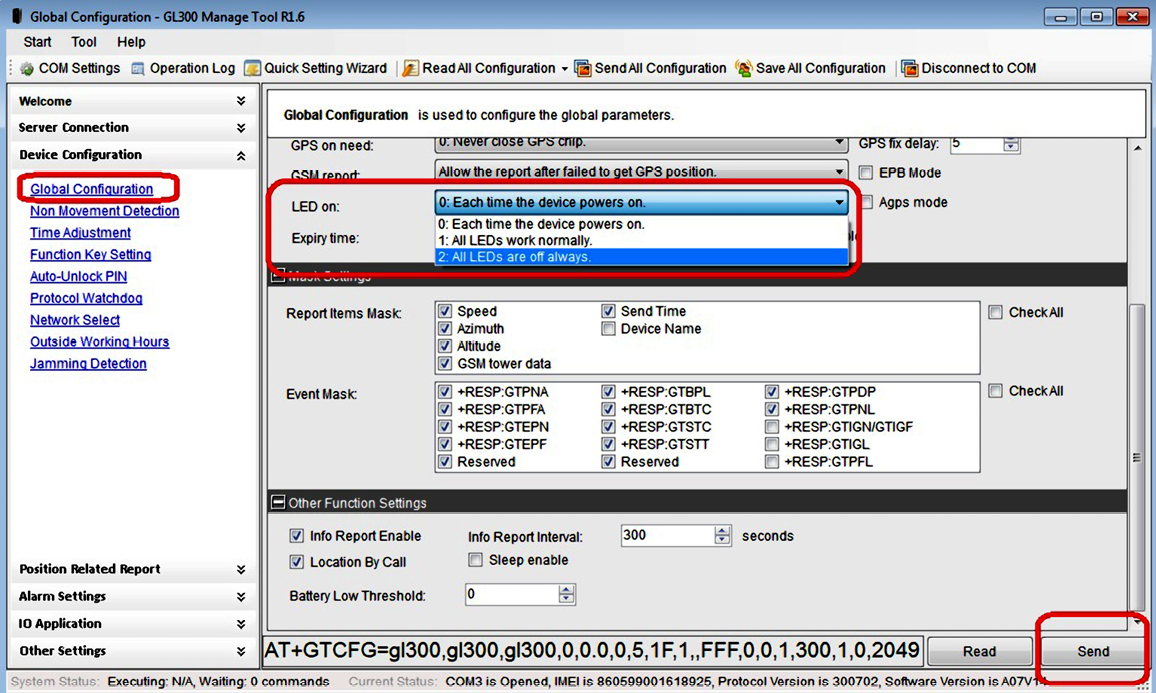Enable +RESP:GTIGL event checkbox
1156x693 pixels.
(771, 445)
